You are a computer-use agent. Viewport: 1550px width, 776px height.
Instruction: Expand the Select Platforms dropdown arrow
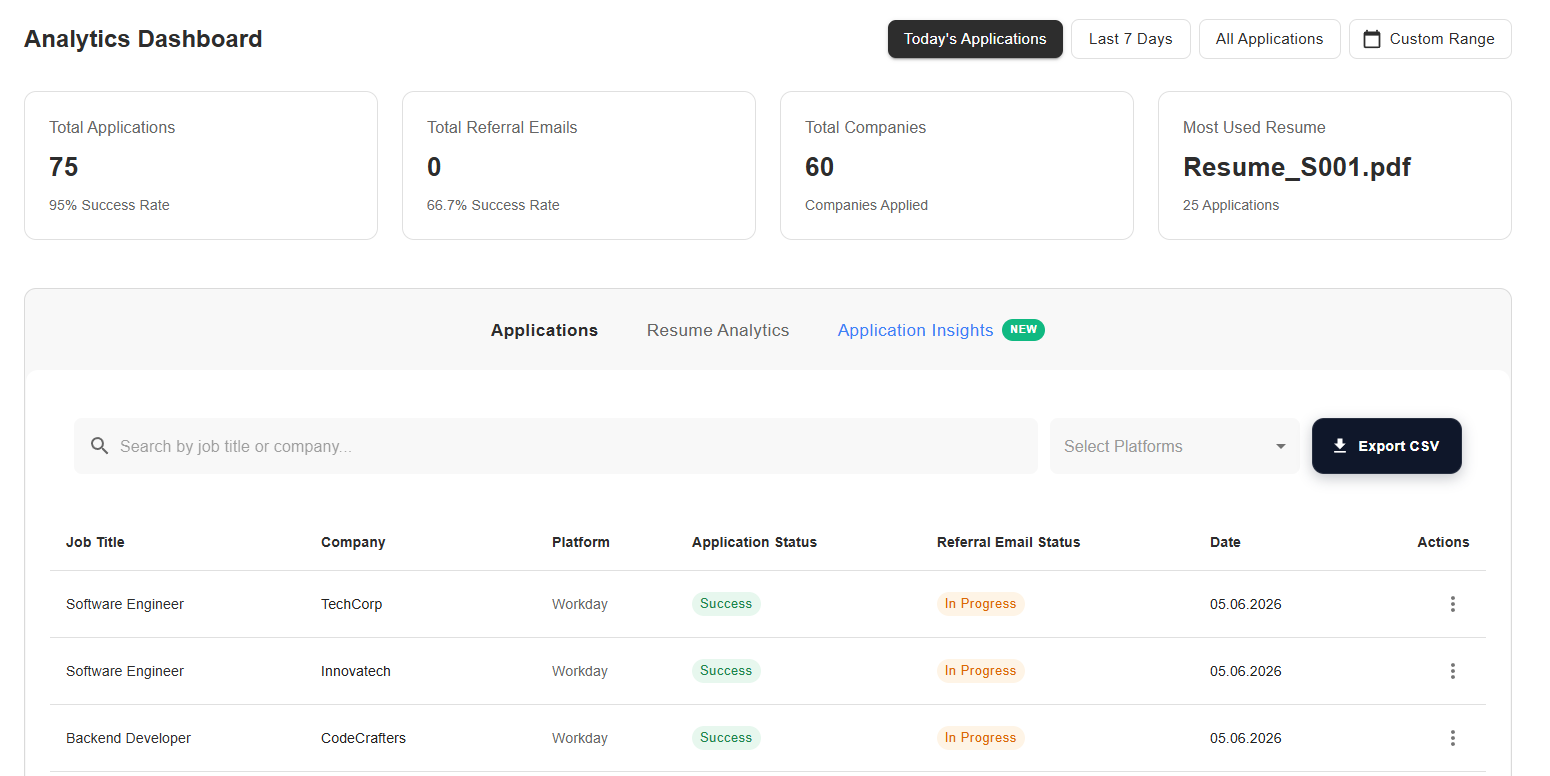point(1281,446)
